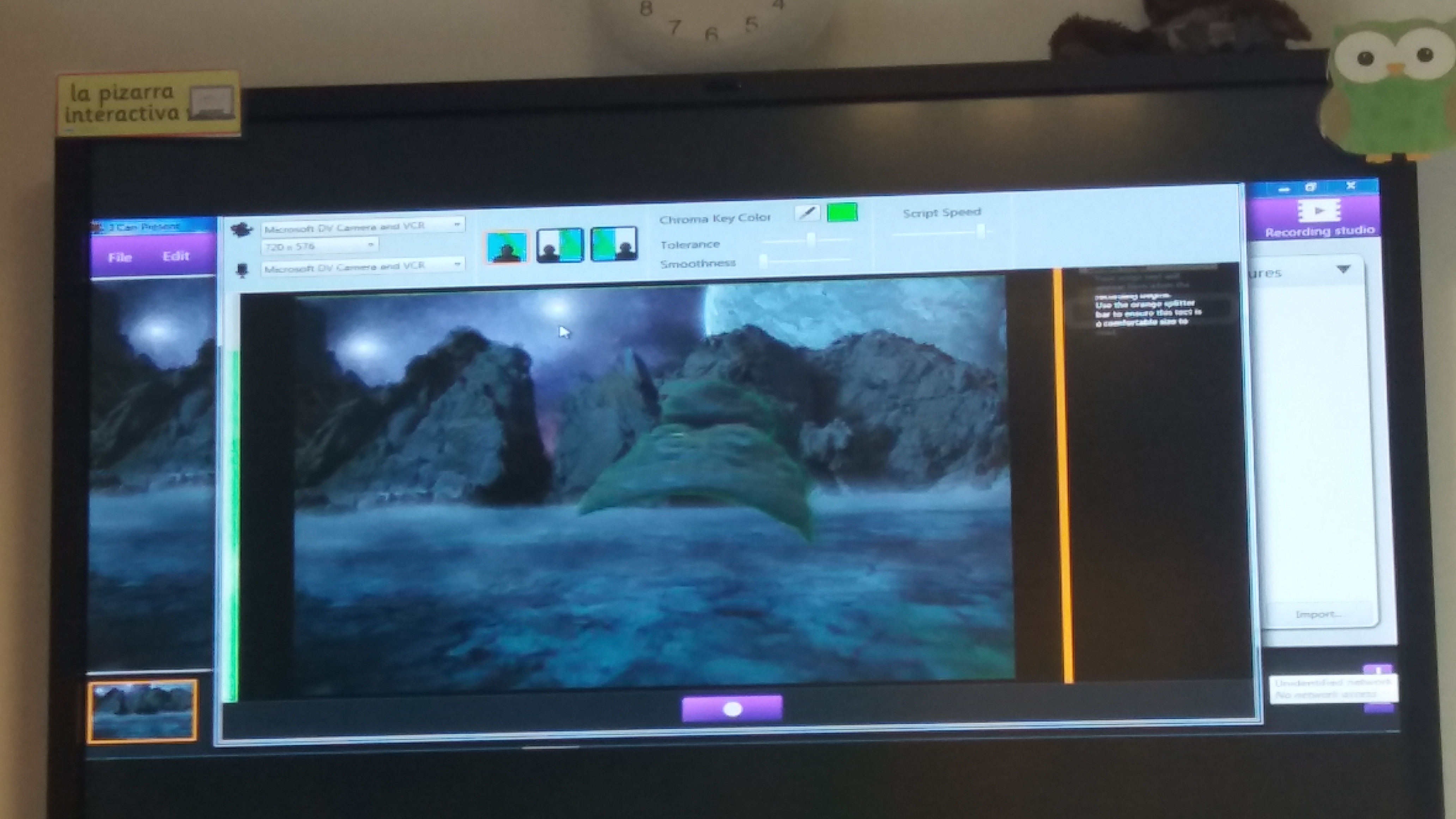This screenshot has width=1456, height=819.
Task: Click the purple record button
Action: [732, 709]
